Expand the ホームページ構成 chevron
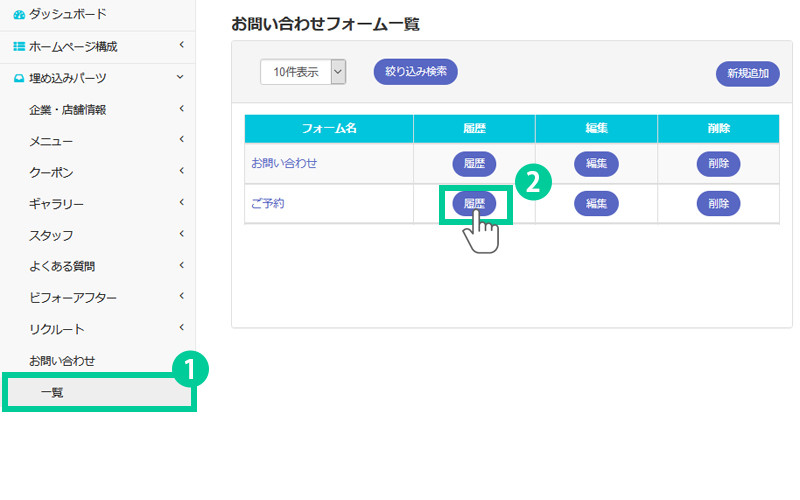Screen dimensions: 800x500 coord(181,45)
